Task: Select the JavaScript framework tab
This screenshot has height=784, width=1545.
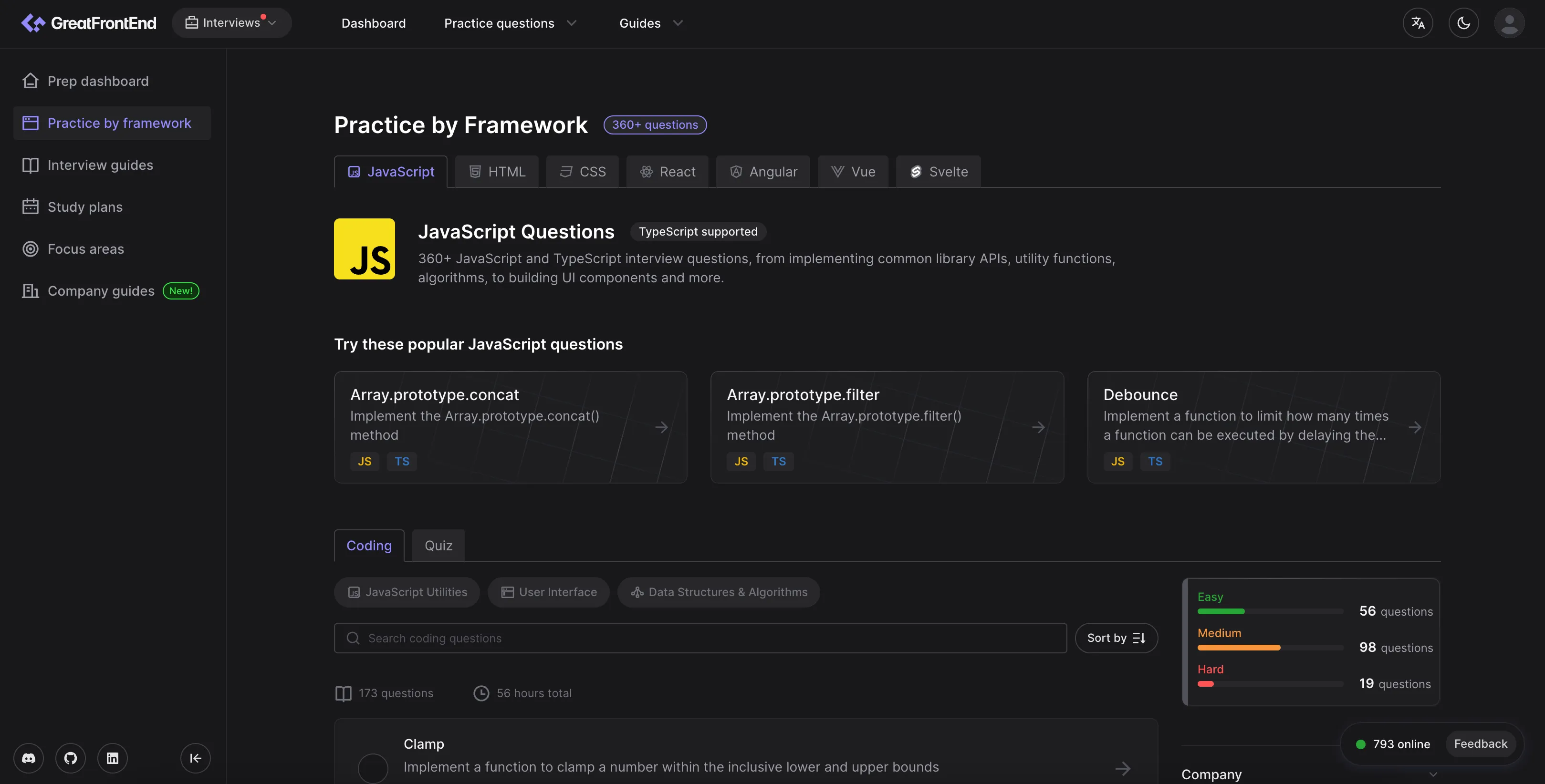Action: (x=390, y=171)
